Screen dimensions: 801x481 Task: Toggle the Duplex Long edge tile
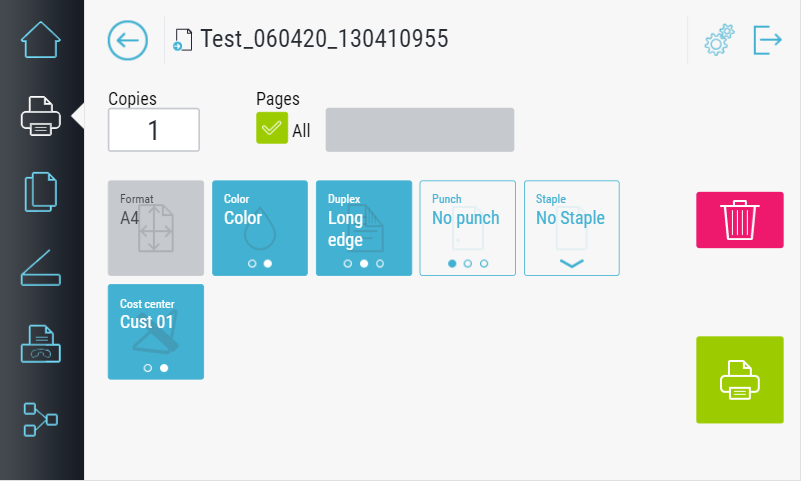pyautogui.click(x=364, y=228)
